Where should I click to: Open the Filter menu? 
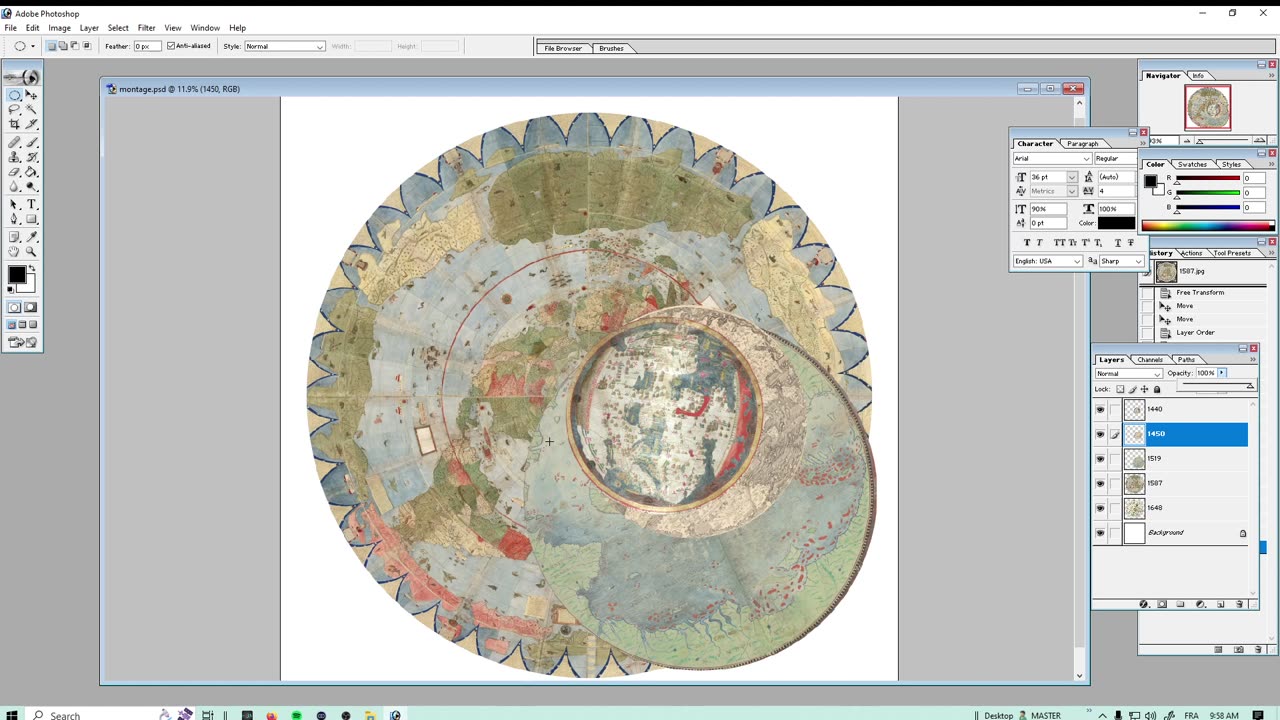[146, 28]
